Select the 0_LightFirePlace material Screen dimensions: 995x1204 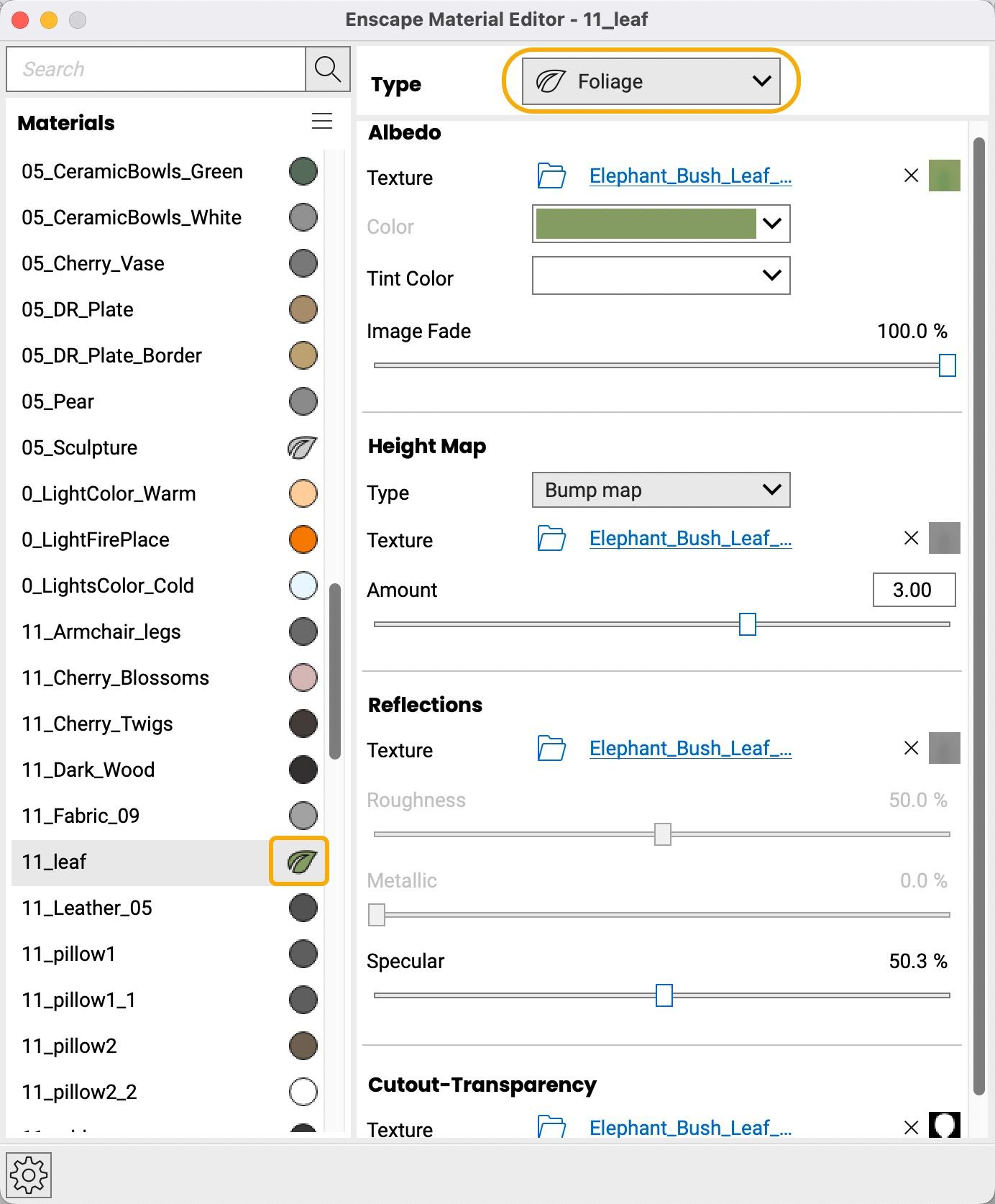[96, 539]
